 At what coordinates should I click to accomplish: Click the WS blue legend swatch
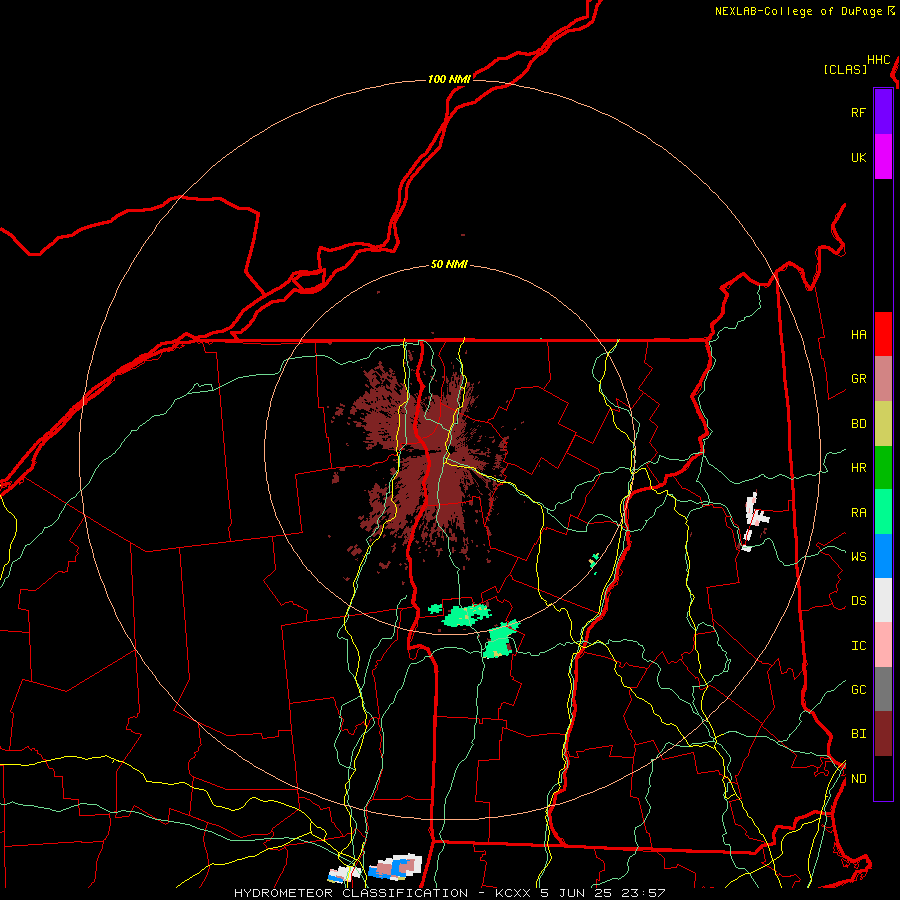click(883, 556)
